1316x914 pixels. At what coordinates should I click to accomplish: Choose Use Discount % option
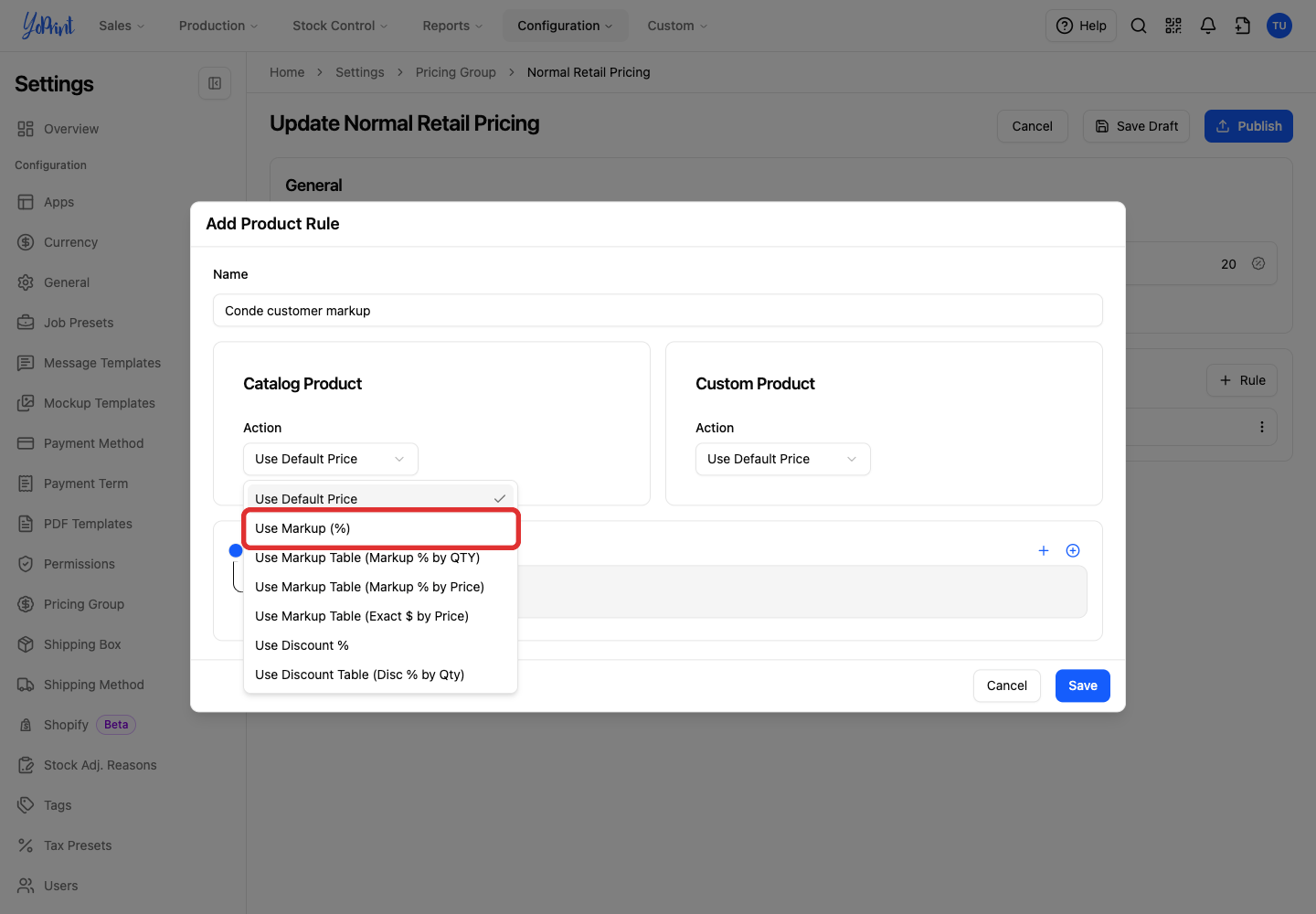click(x=380, y=645)
